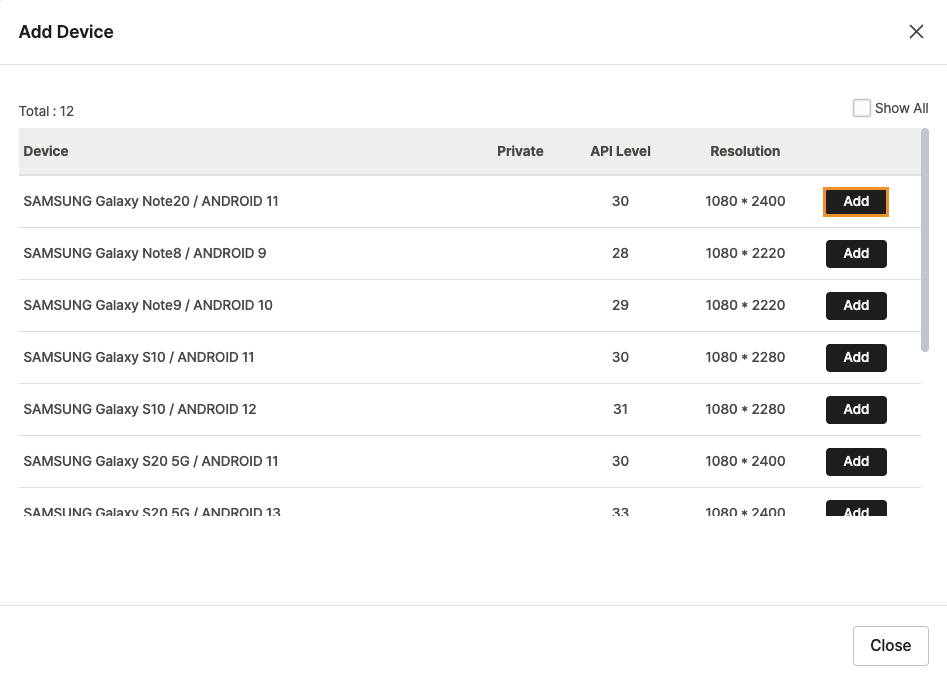Click the Resolution column header
The width and height of the screenshot is (947, 684).
(745, 152)
